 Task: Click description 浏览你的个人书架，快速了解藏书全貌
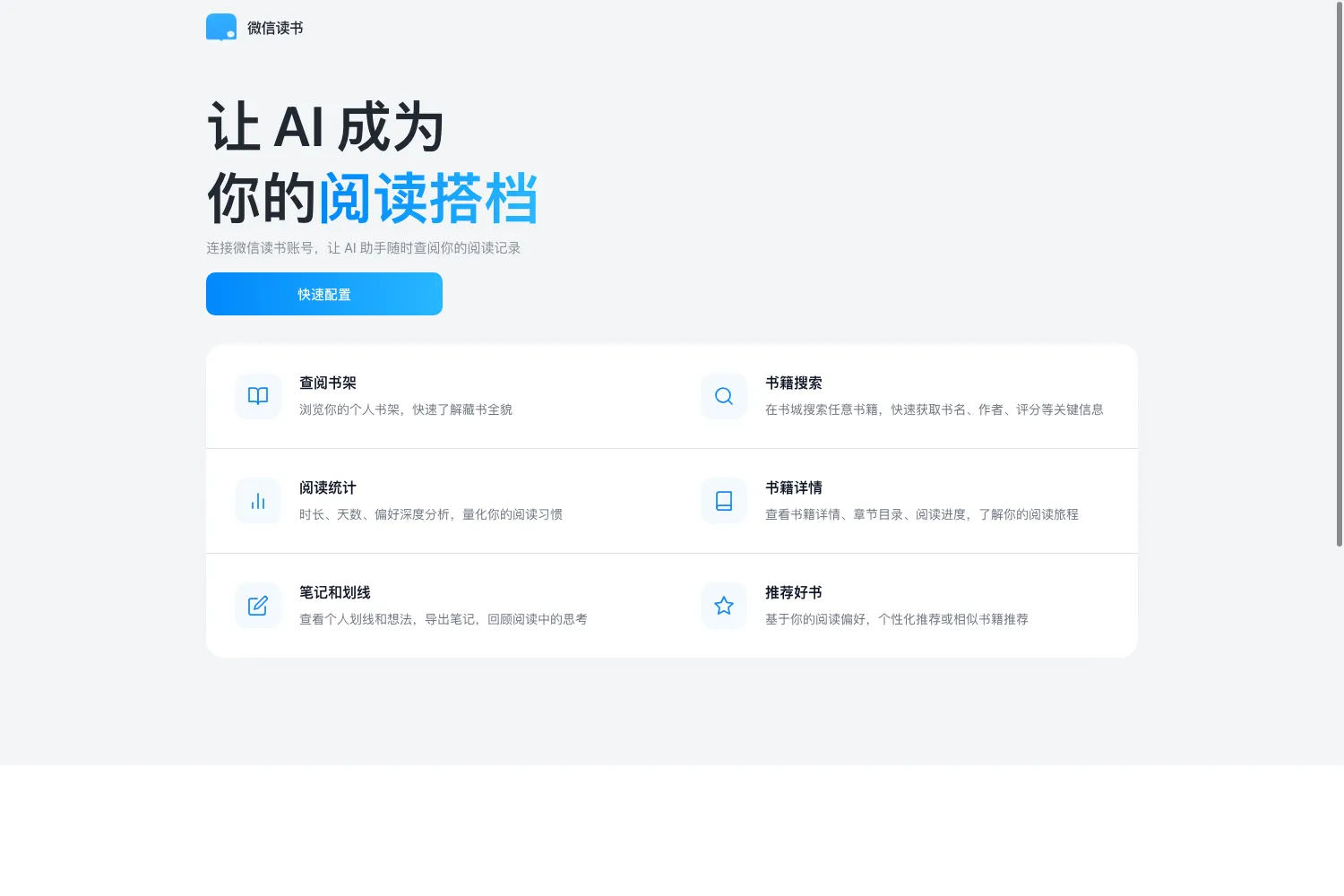pyautogui.click(x=406, y=409)
